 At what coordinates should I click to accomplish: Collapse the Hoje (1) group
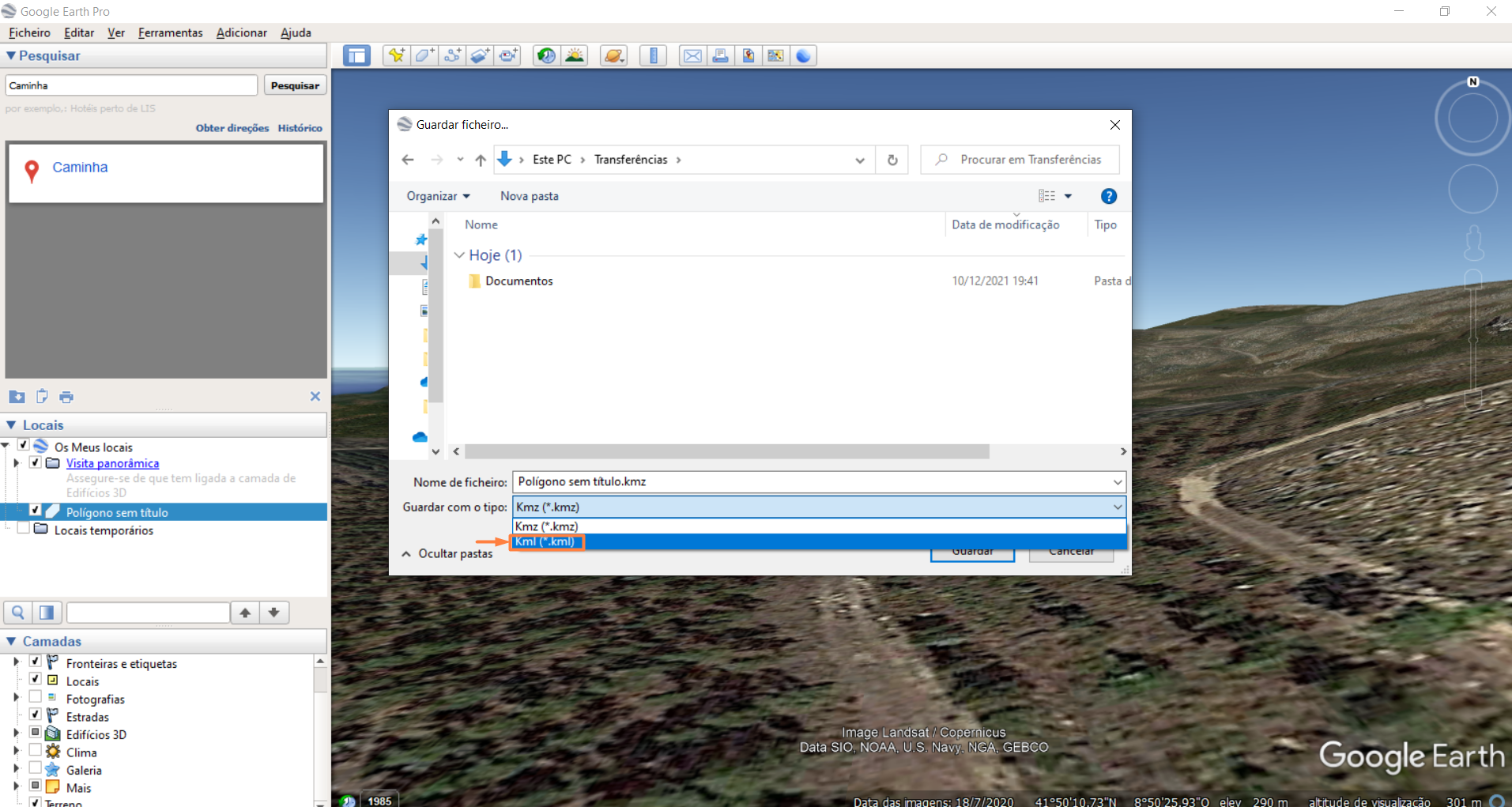[x=459, y=255]
